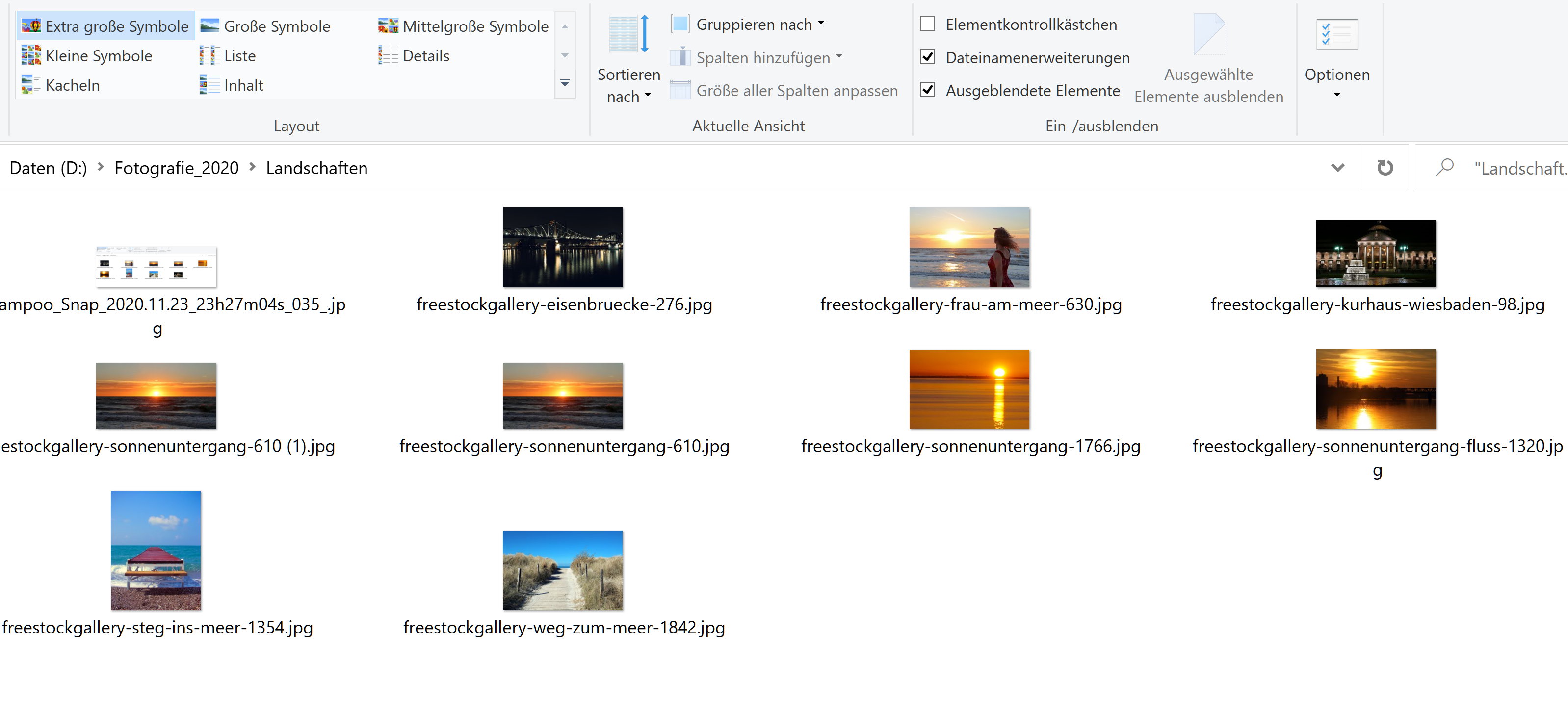Image resolution: width=1568 pixels, height=709 pixels.
Task: Uncheck Ausgeblendete Elemente checkbox
Action: click(927, 90)
